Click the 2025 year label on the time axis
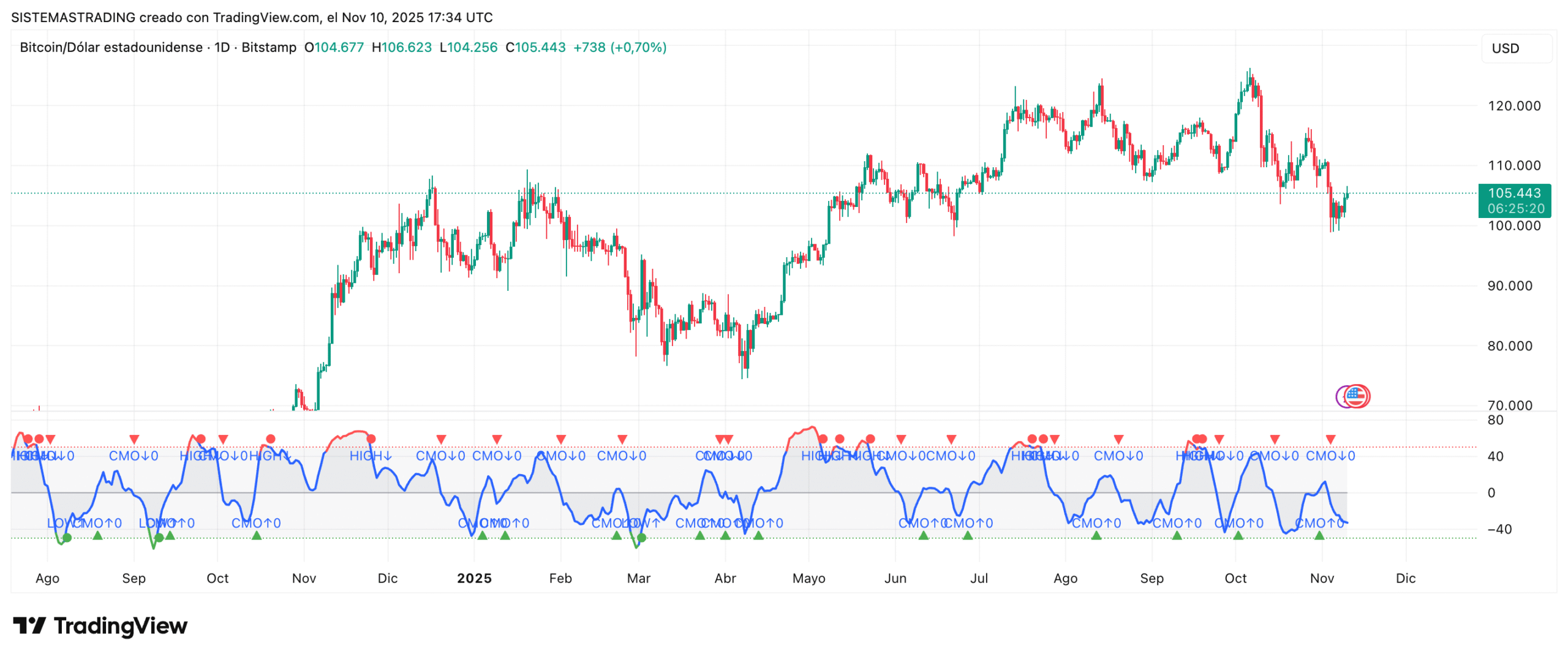 [473, 578]
